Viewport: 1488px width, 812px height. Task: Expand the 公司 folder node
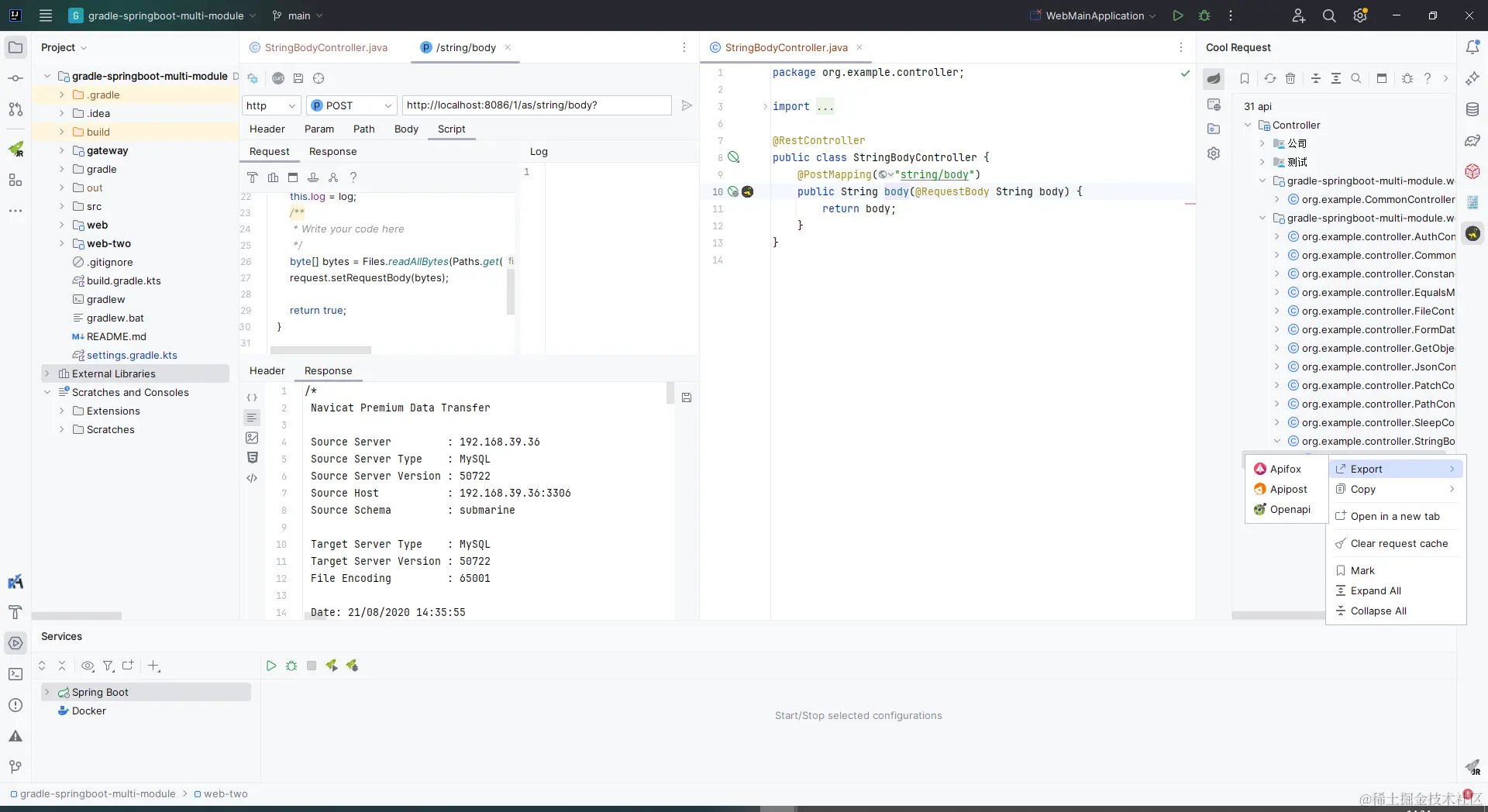point(1262,143)
